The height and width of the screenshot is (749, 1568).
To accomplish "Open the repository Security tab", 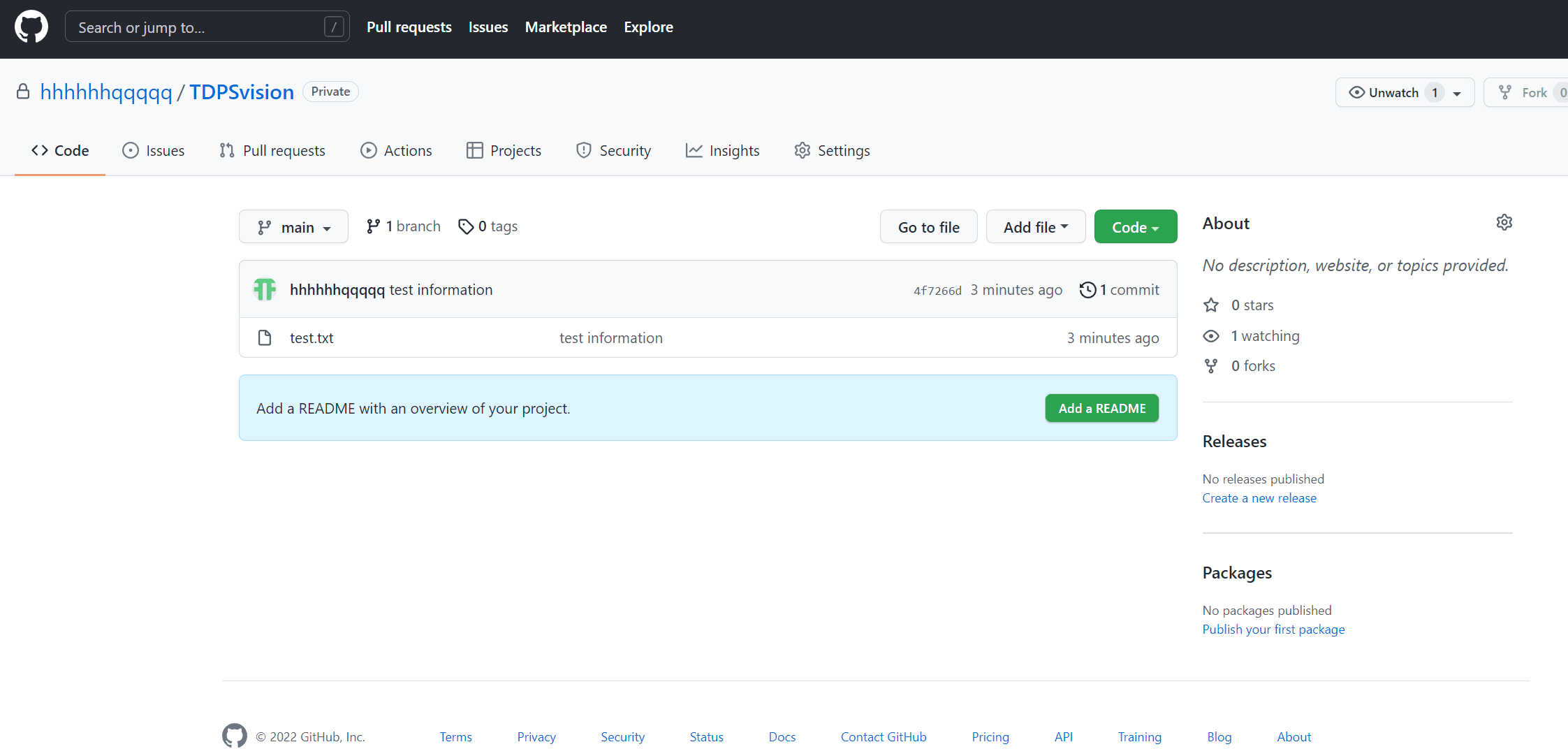I will click(613, 151).
